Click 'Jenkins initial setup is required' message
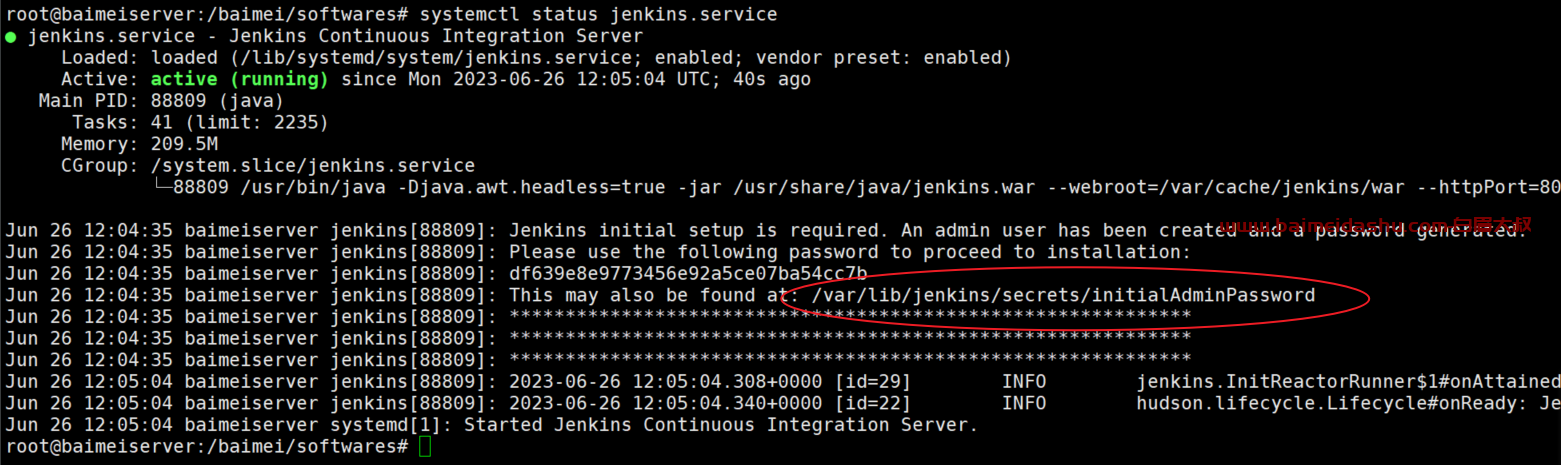Screen dimensions: 1561x465 [x=693, y=231]
